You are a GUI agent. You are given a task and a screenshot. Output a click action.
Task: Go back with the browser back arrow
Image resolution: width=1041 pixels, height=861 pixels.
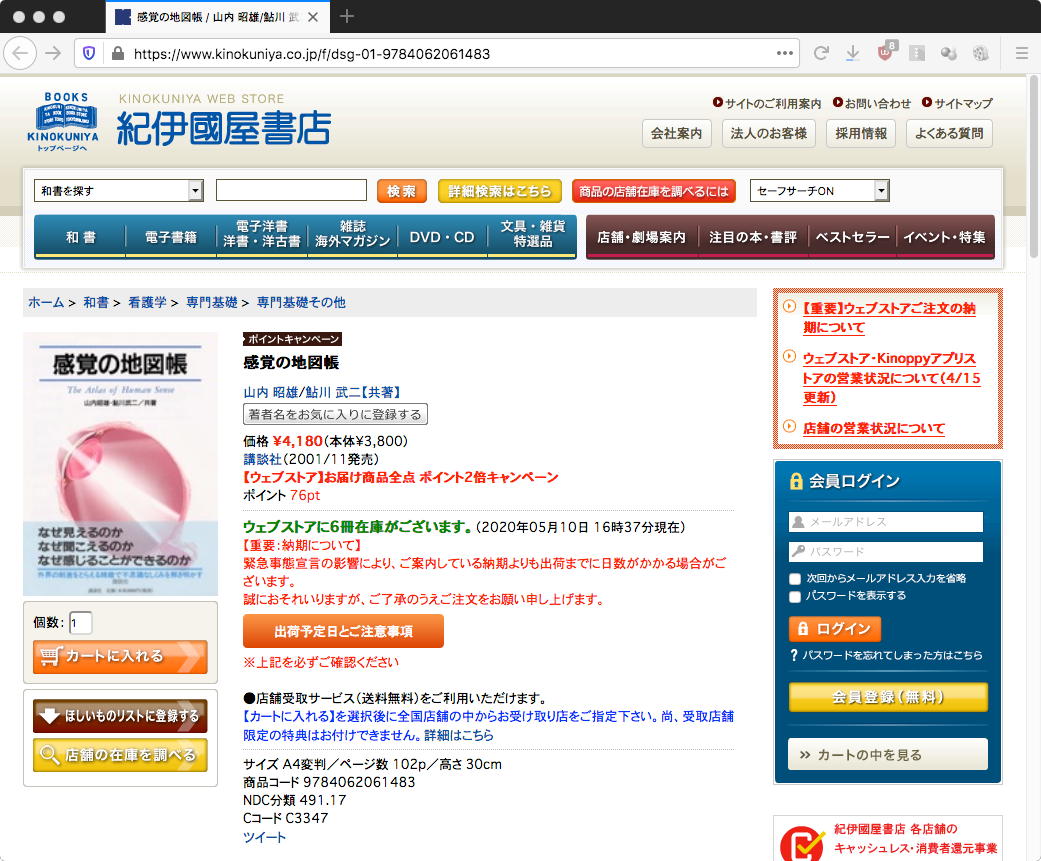click(x=21, y=53)
